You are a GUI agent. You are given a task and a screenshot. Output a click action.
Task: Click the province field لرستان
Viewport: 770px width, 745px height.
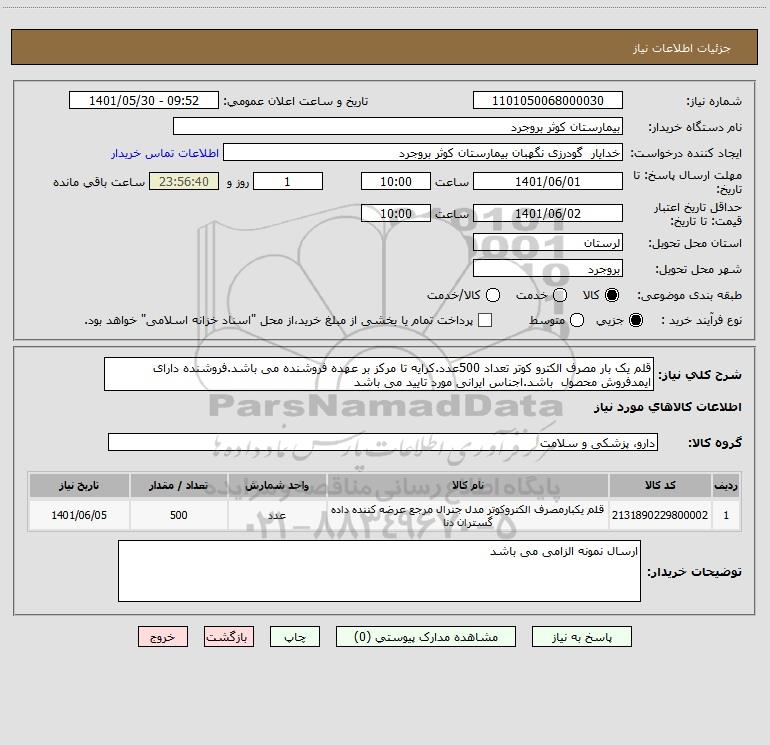point(548,242)
